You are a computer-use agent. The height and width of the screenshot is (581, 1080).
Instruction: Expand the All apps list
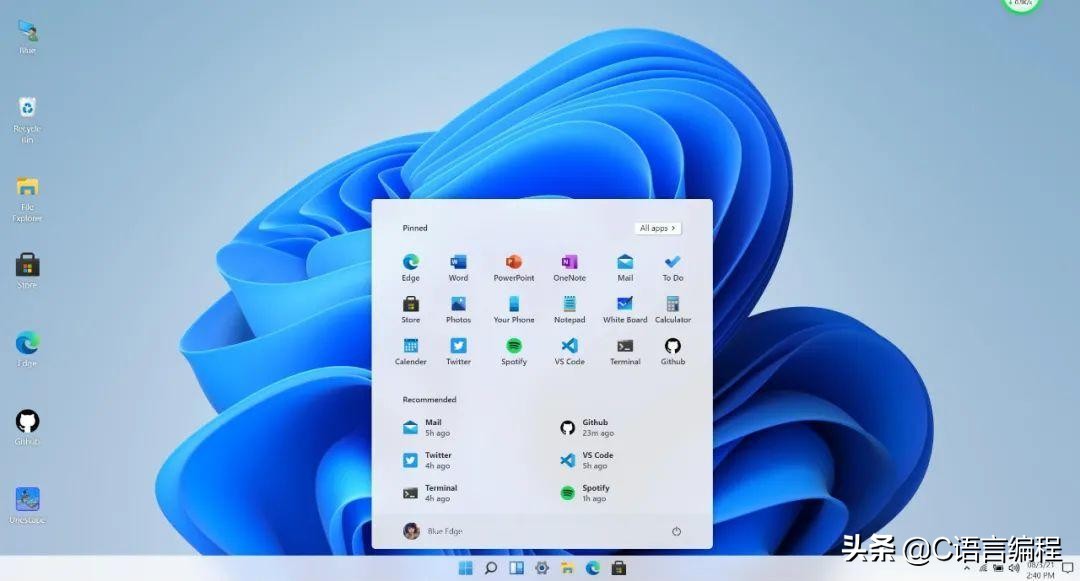point(656,228)
